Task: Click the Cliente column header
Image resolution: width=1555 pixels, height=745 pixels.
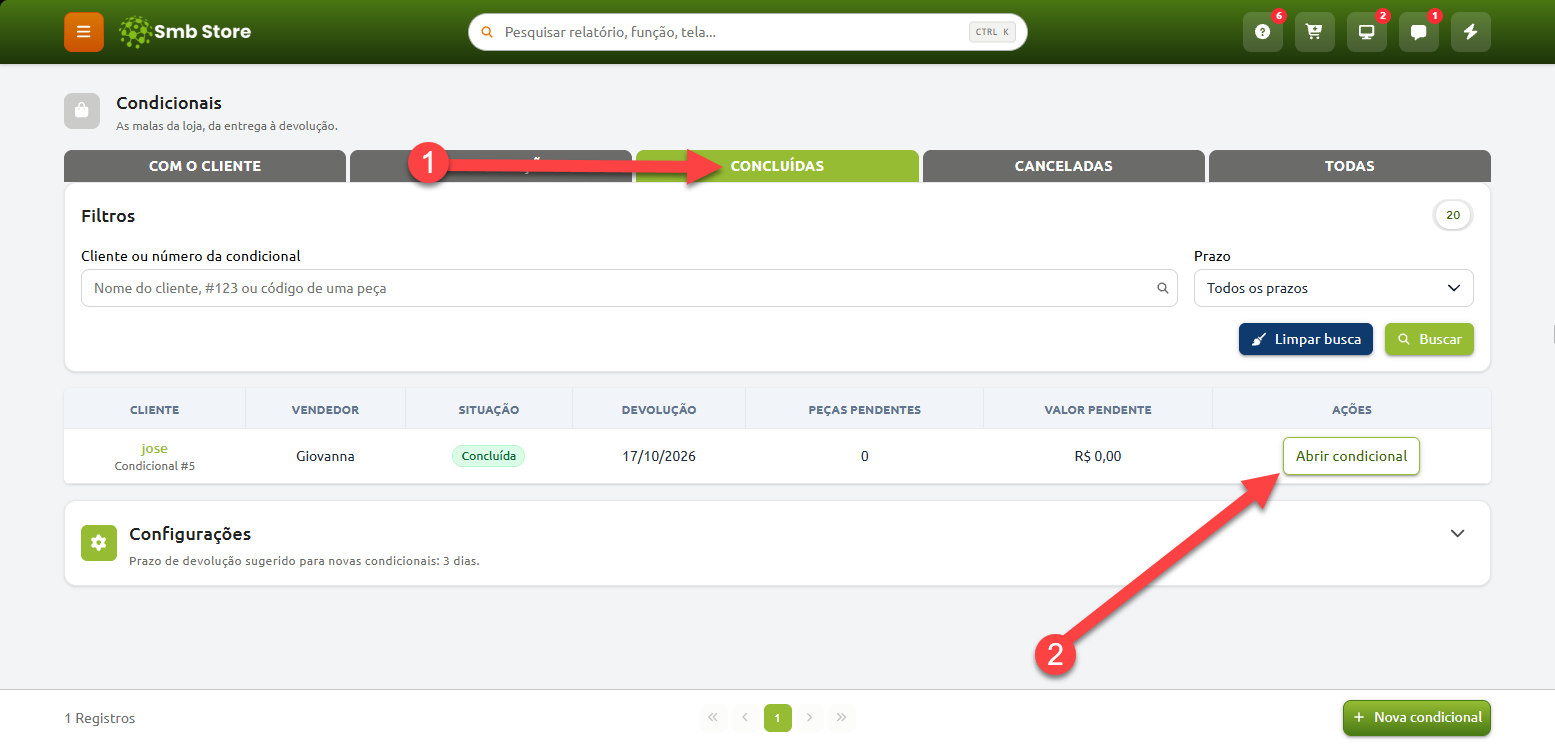Action: tap(155, 410)
